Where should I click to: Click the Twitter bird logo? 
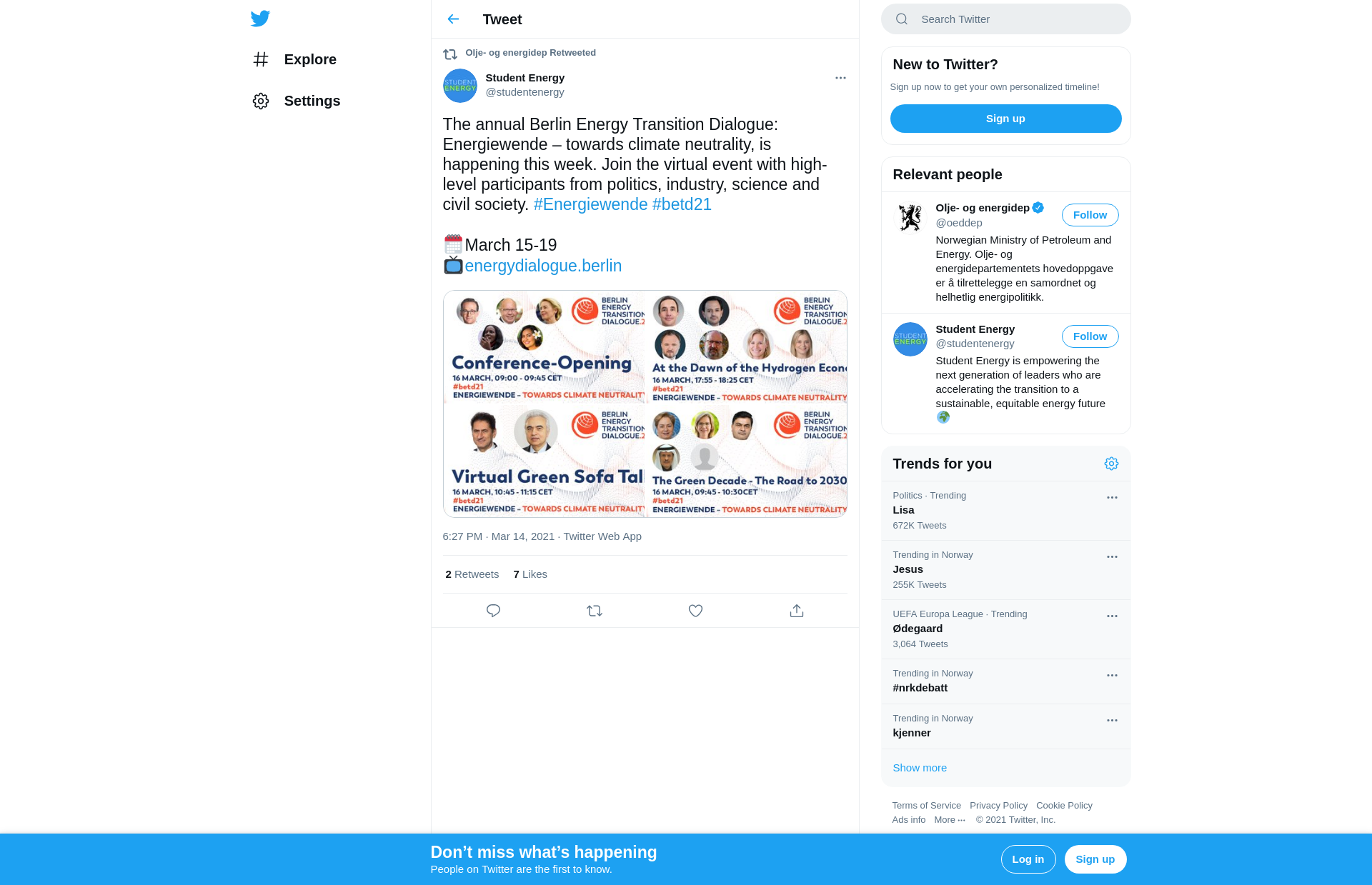(x=260, y=19)
